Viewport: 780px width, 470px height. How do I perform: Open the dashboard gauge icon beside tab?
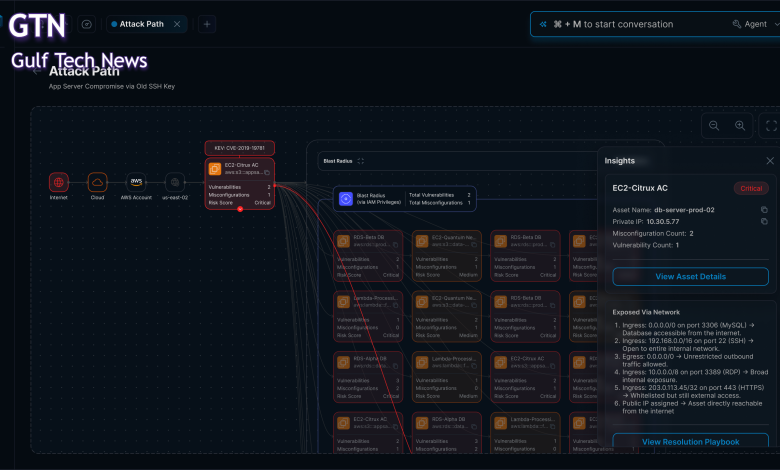(87, 24)
